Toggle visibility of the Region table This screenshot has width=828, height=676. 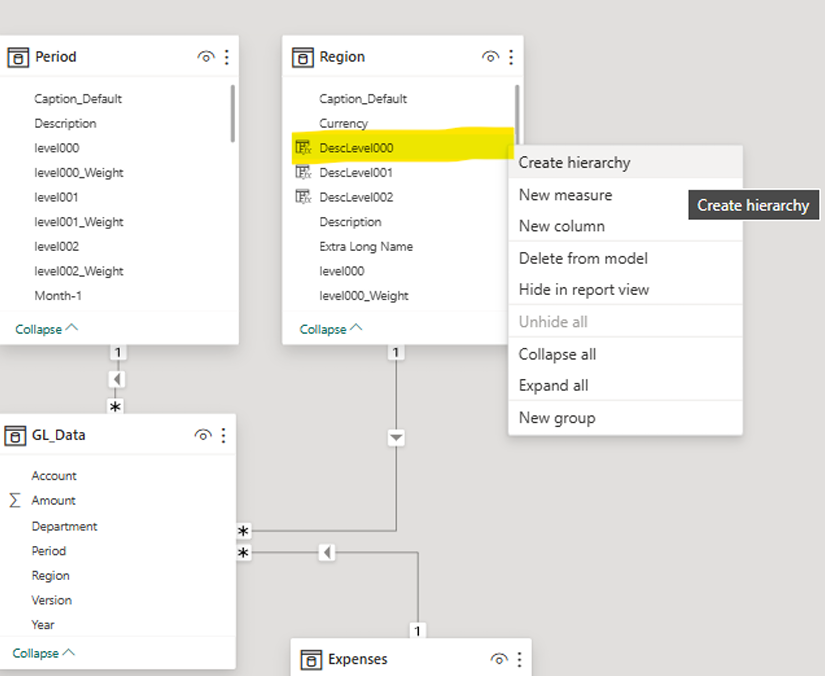[491, 57]
